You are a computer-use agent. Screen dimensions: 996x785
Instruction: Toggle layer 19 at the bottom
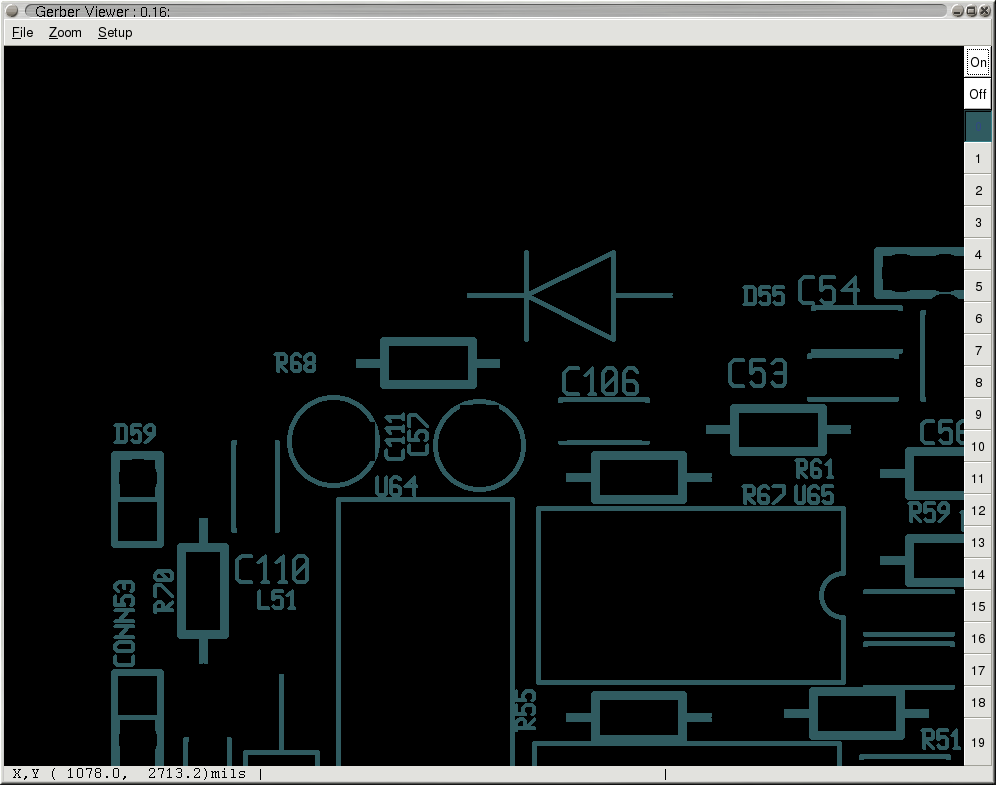click(977, 742)
